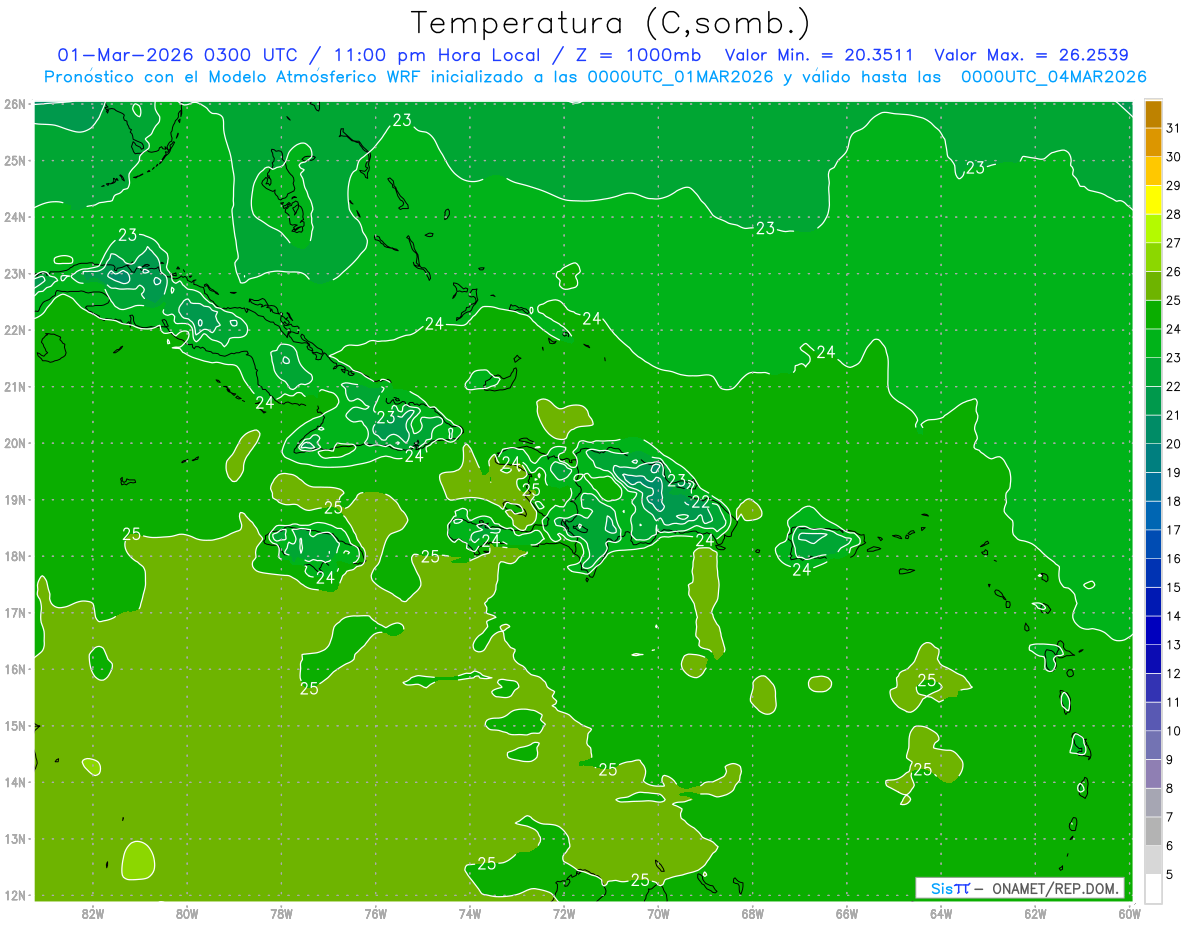Screen dimensions: 1200x927
Task: Click the 23N latitude axis label
Action: 14,274
